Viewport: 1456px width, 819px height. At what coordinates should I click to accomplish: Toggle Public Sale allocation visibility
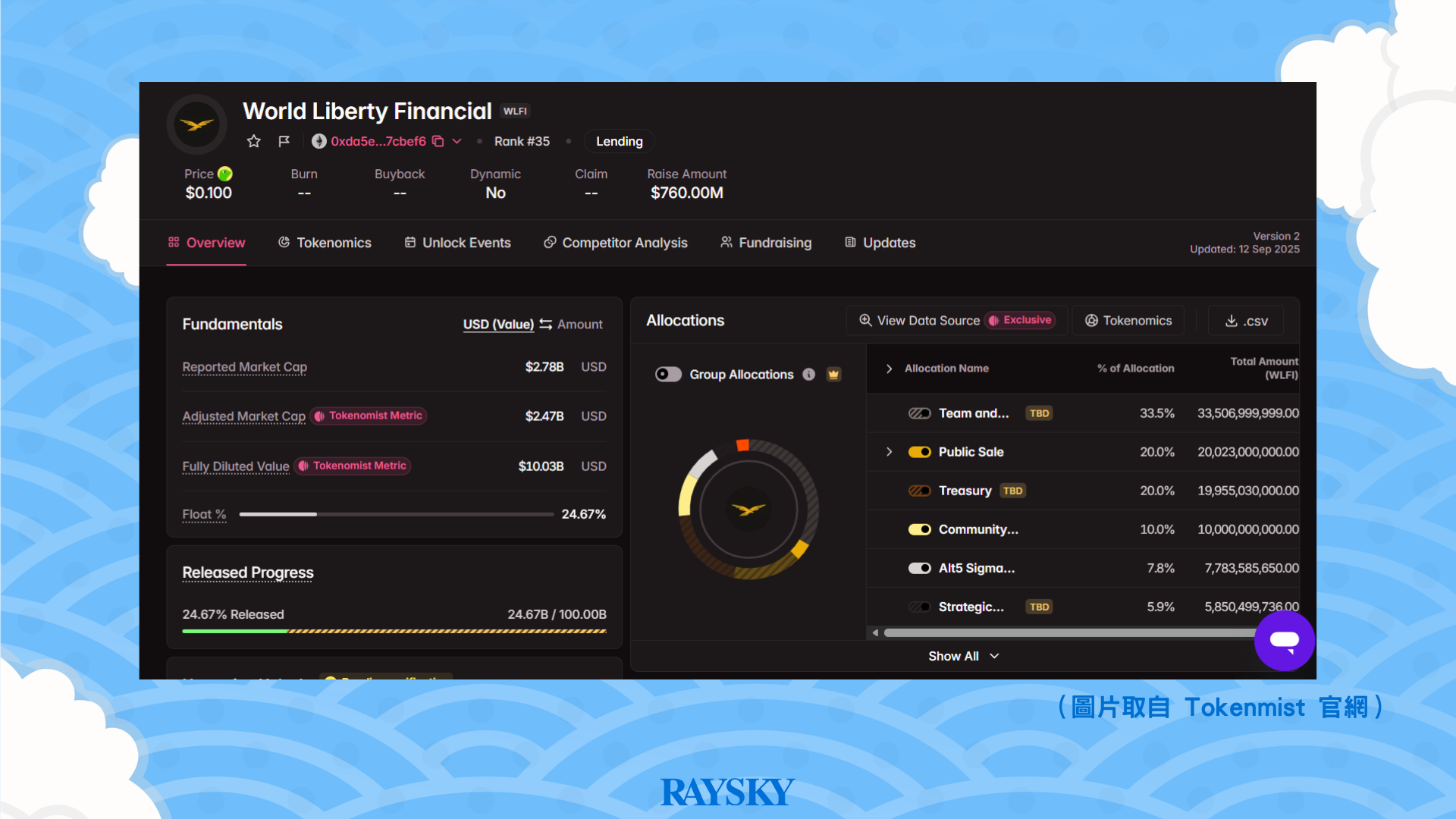pyautogui.click(x=919, y=452)
